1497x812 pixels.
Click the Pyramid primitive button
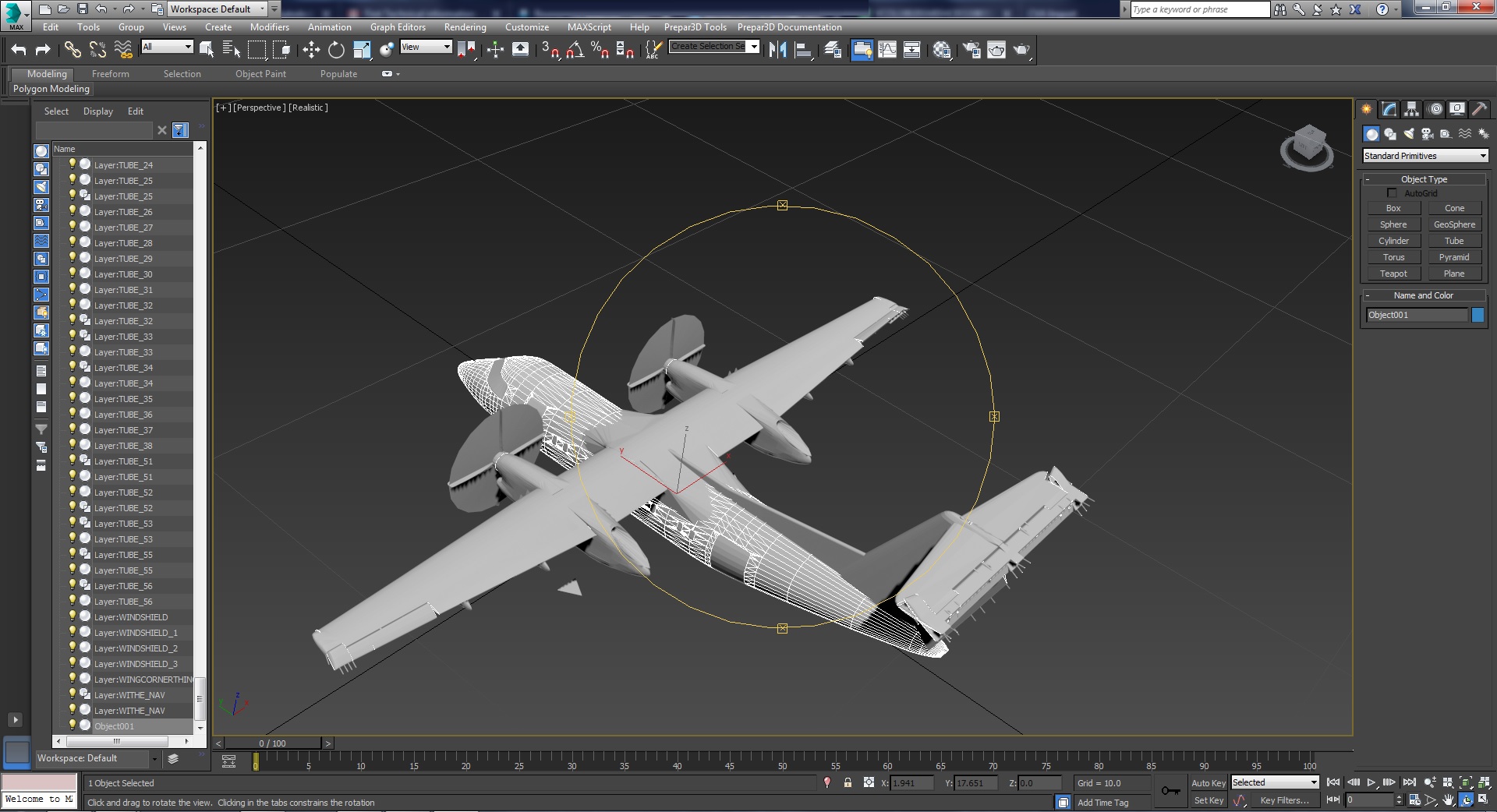coord(1454,257)
